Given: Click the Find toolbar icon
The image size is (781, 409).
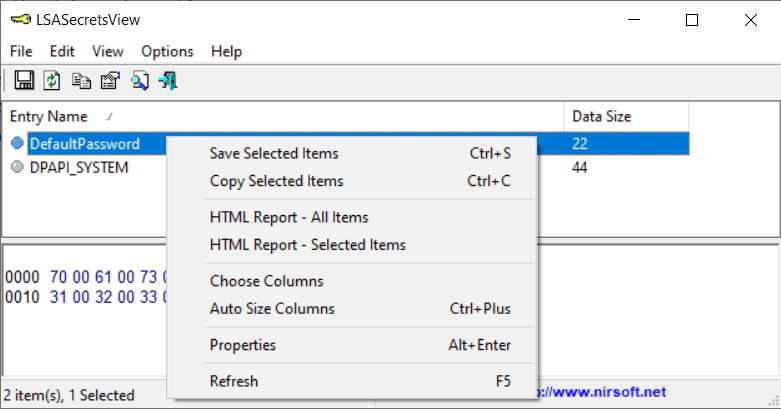Looking at the screenshot, I should [x=139, y=80].
